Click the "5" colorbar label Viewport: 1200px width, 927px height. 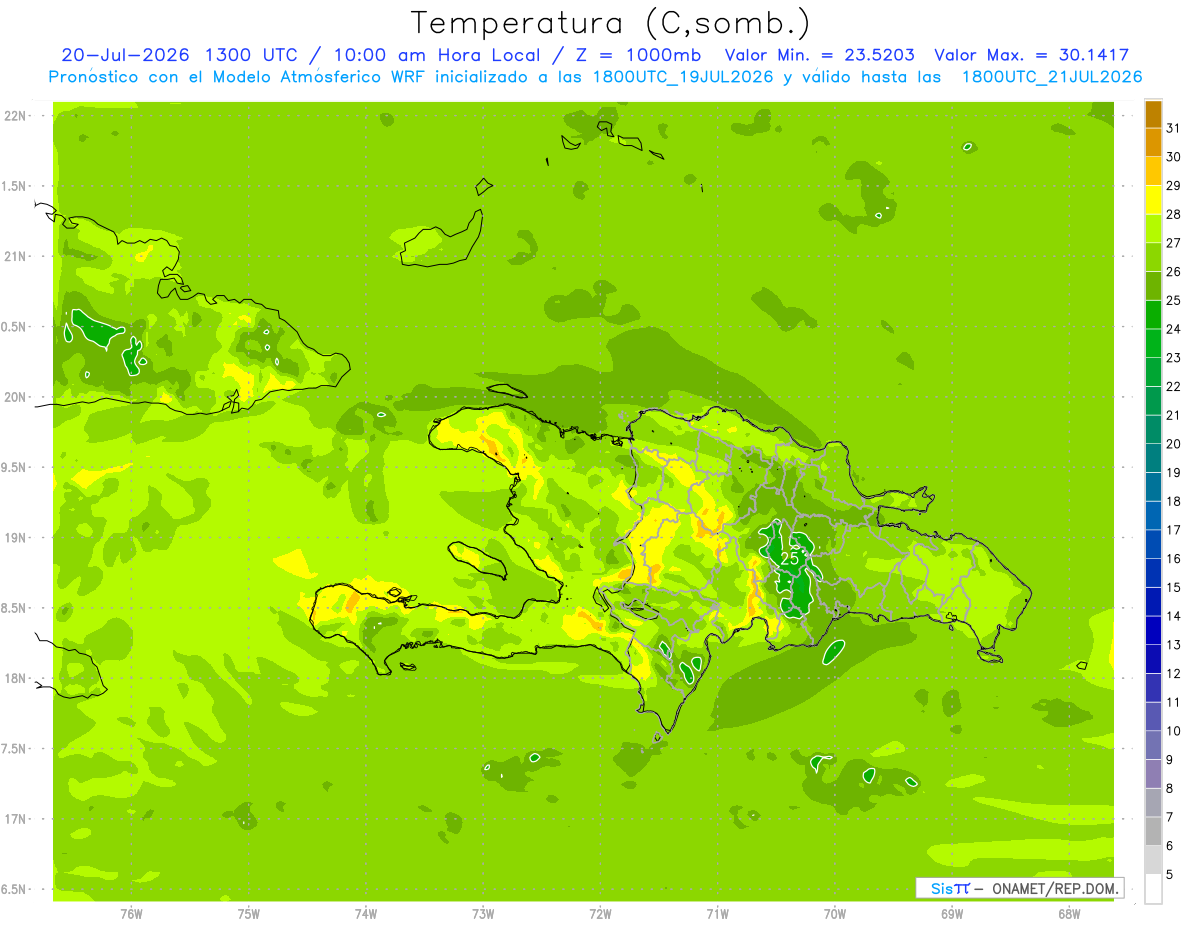(x=1170, y=874)
